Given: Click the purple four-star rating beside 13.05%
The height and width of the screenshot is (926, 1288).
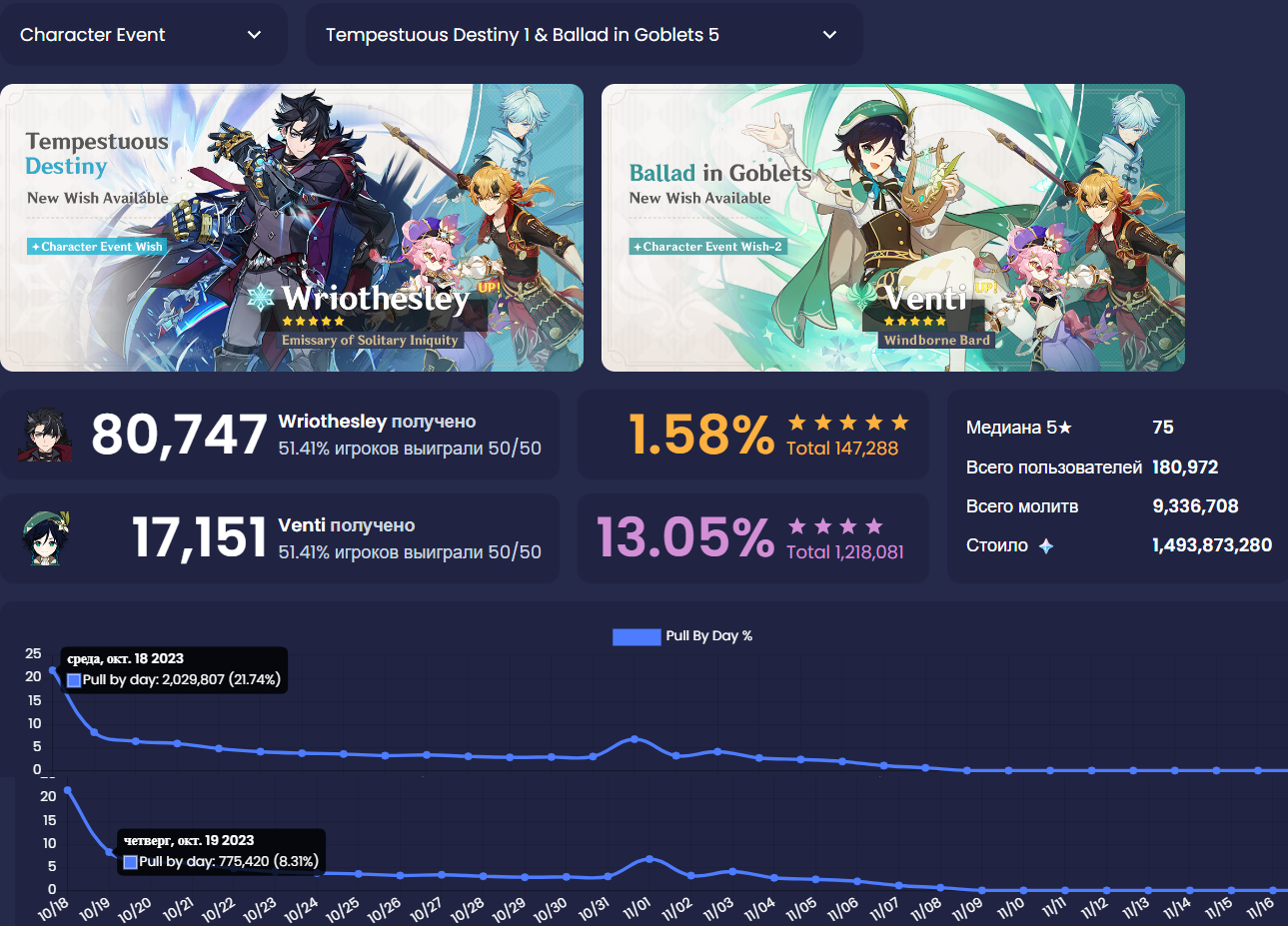Looking at the screenshot, I should click(x=835, y=526).
